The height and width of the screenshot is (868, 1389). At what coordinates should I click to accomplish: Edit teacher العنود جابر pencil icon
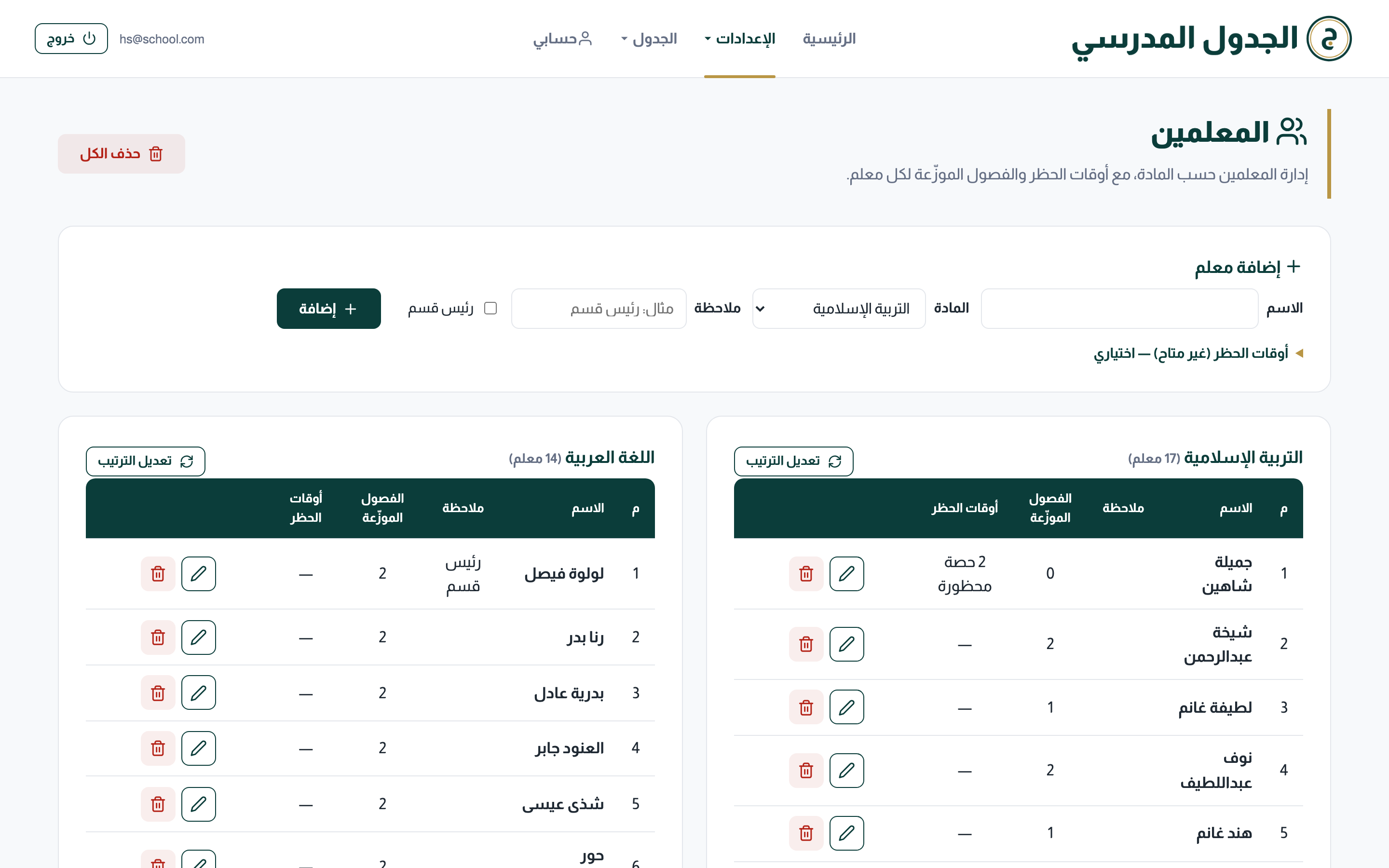pos(199,748)
